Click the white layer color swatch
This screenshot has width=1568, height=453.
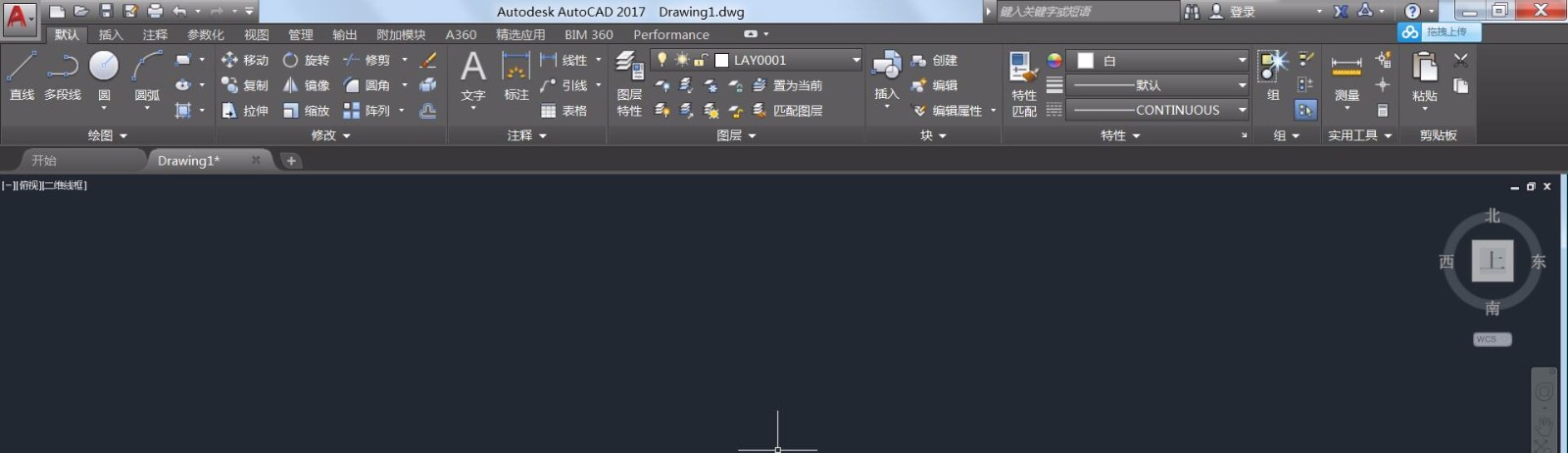[721, 60]
